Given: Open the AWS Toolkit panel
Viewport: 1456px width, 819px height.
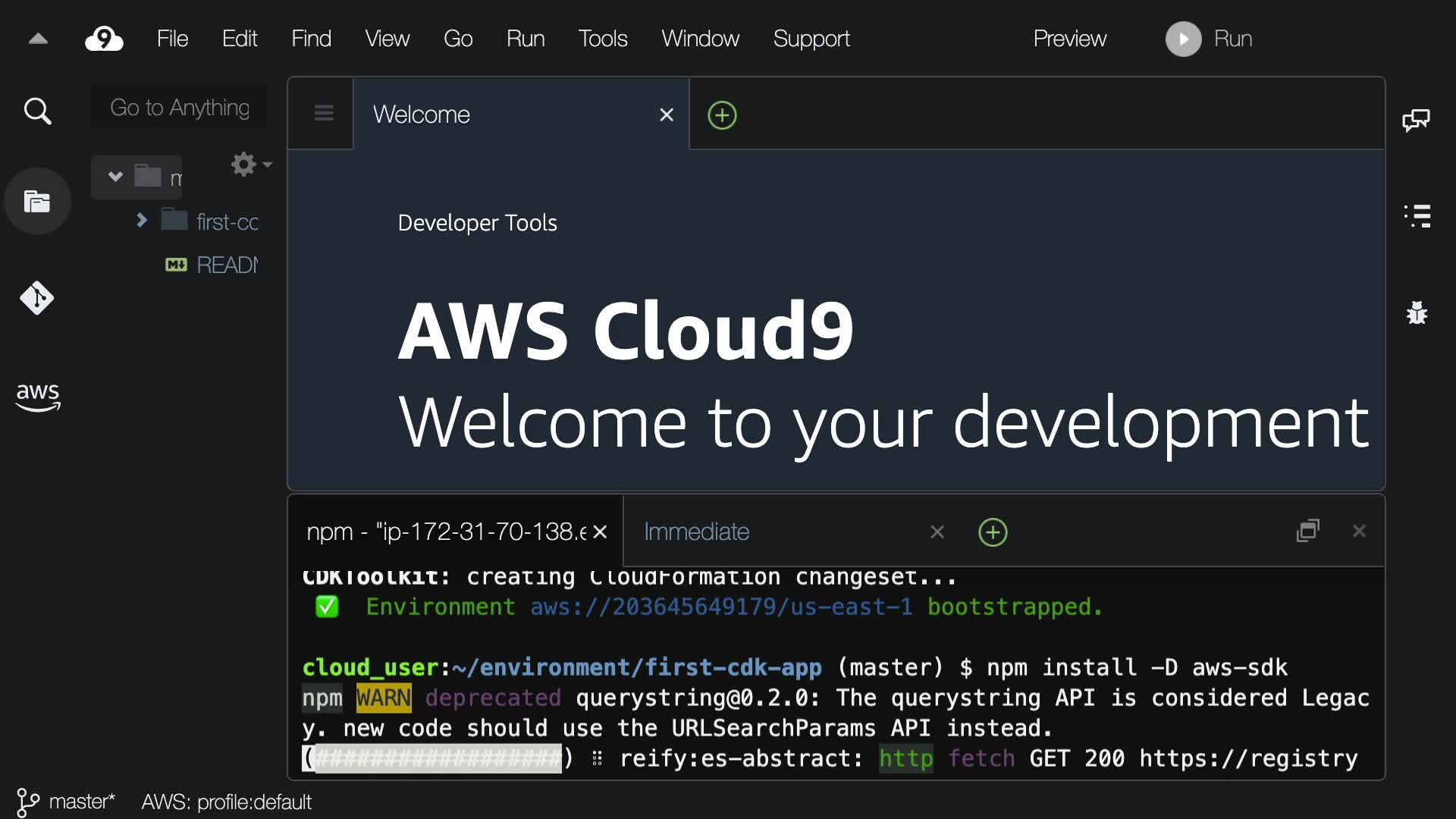Looking at the screenshot, I should coord(37,396).
